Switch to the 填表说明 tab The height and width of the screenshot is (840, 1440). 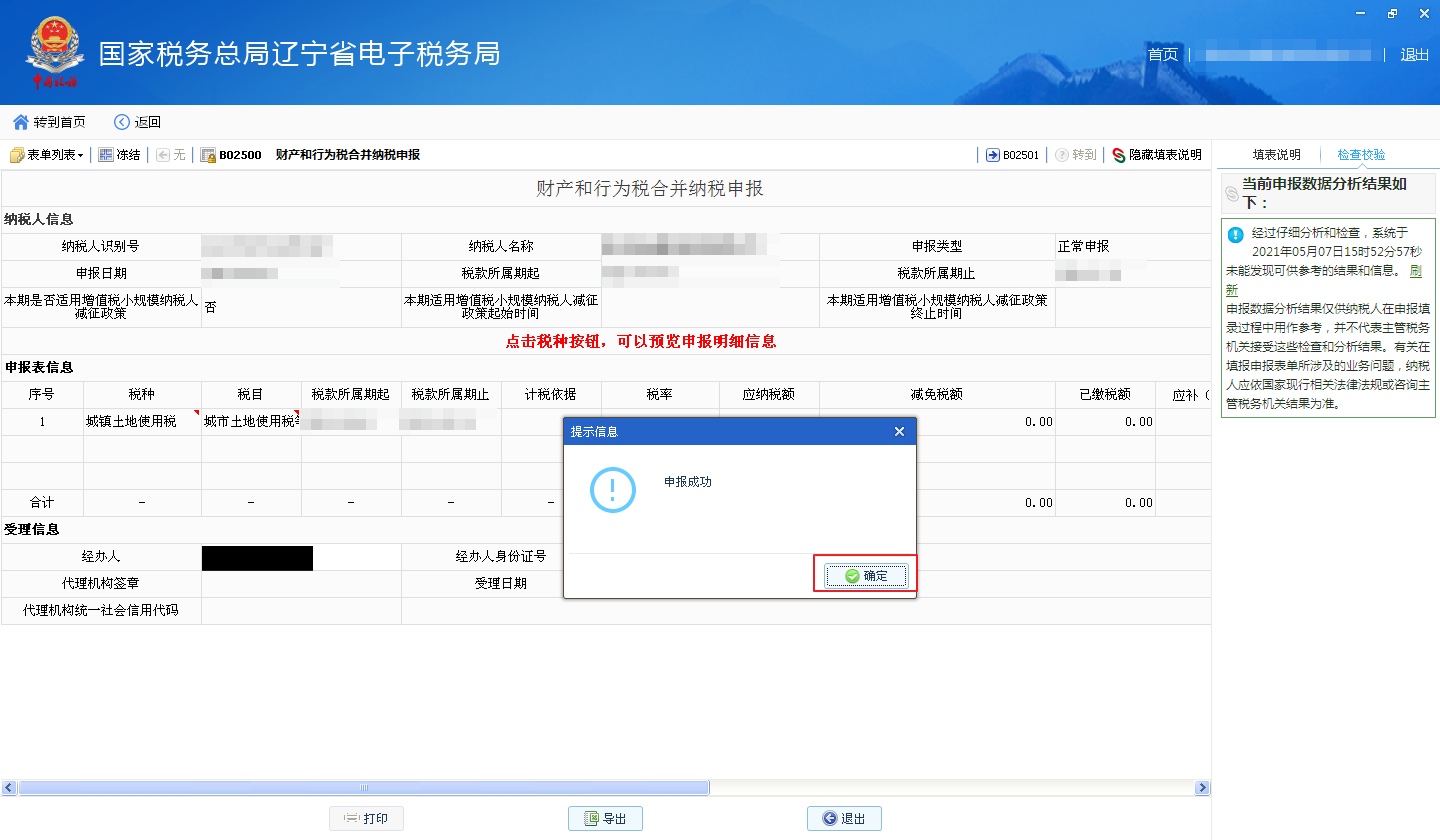click(1277, 155)
